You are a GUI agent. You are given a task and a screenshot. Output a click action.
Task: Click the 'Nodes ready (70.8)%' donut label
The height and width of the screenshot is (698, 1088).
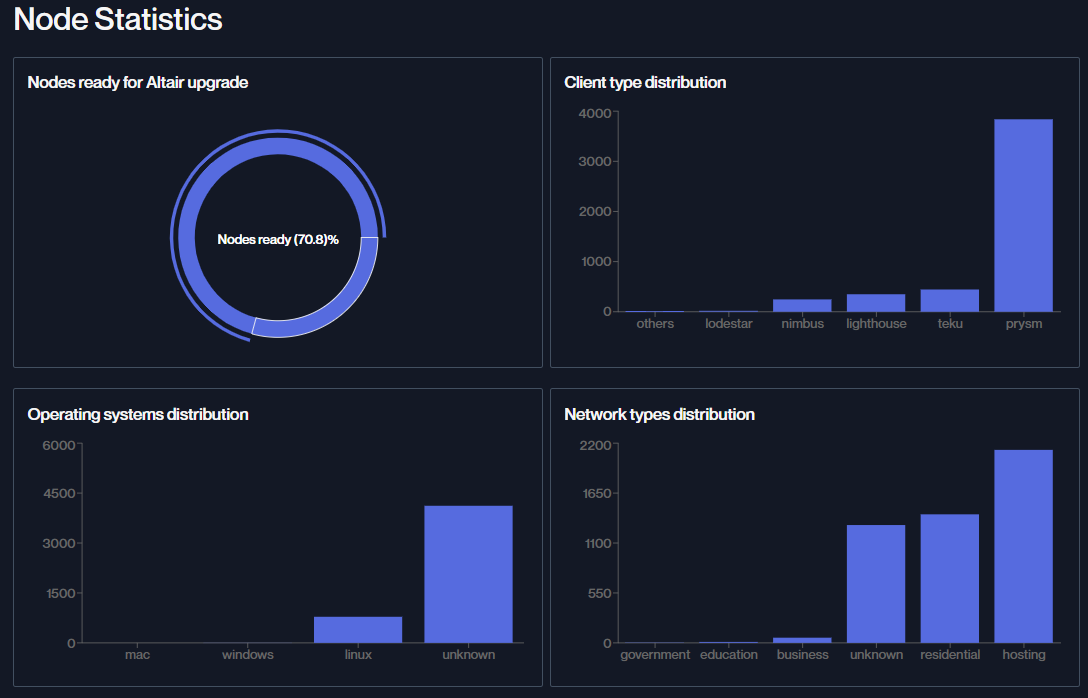(x=278, y=240)
